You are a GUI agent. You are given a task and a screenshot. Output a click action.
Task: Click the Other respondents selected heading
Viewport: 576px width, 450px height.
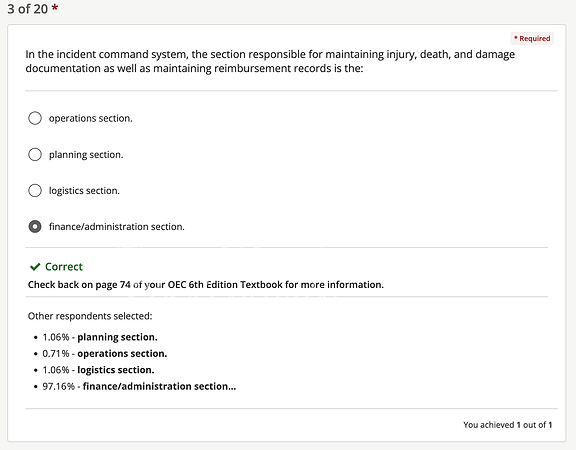tap(90, 316)
